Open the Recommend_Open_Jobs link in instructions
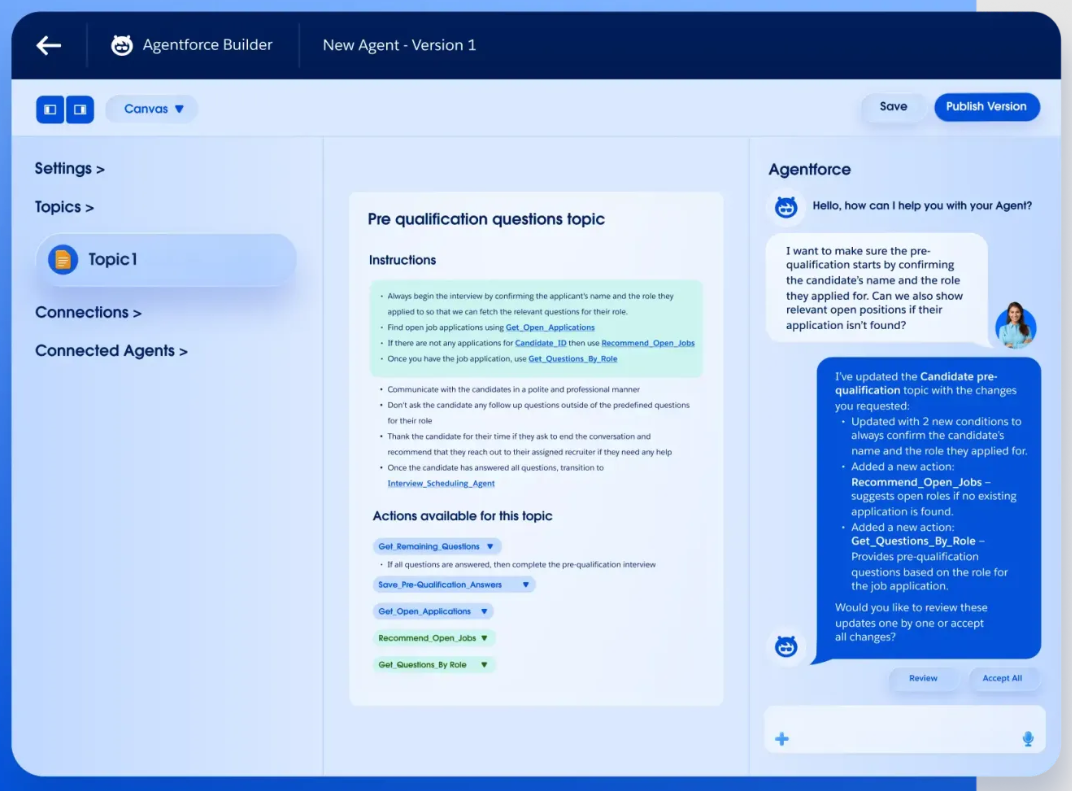 647,343
